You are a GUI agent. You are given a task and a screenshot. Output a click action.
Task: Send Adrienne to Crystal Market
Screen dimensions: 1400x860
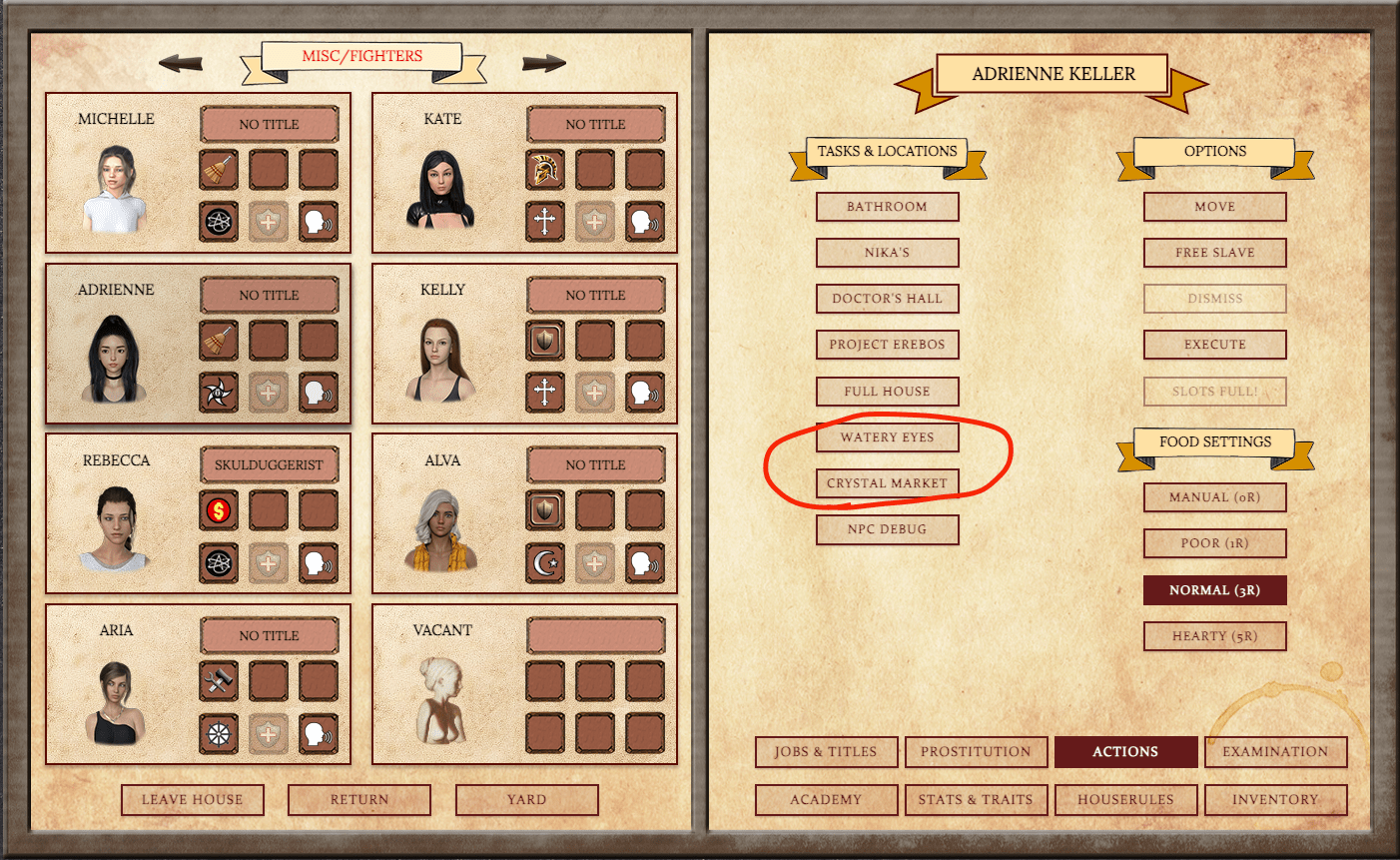point(887,483)
